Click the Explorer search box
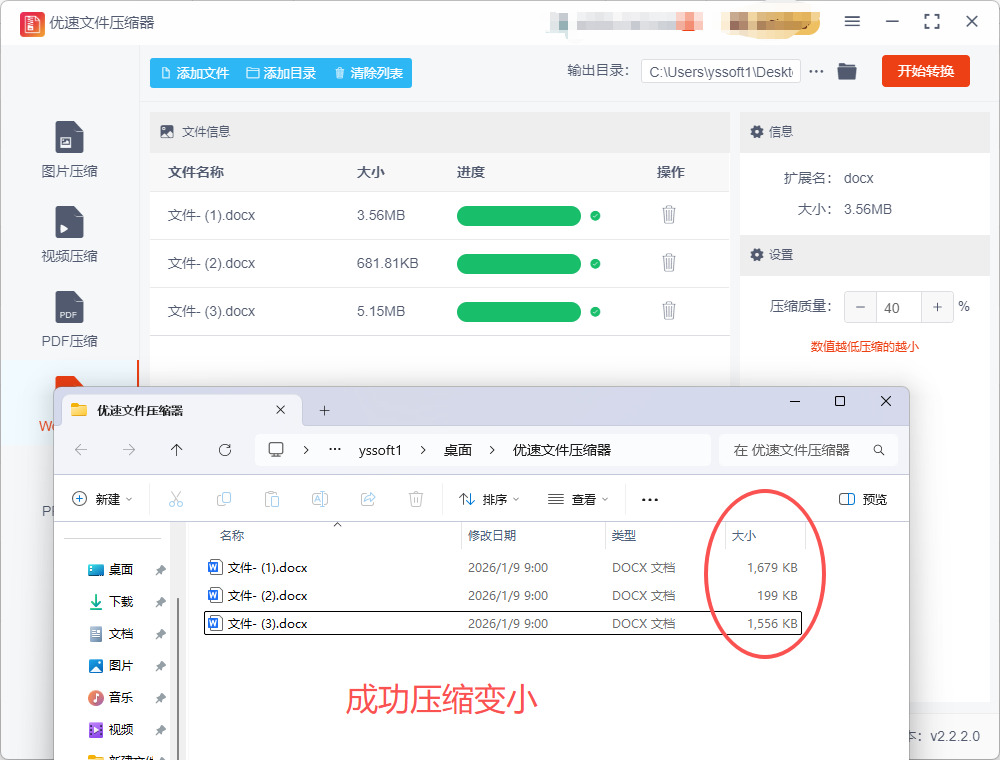Image resolution: width=1000 pixels, height=760 pixels. [x=800, y=450]
